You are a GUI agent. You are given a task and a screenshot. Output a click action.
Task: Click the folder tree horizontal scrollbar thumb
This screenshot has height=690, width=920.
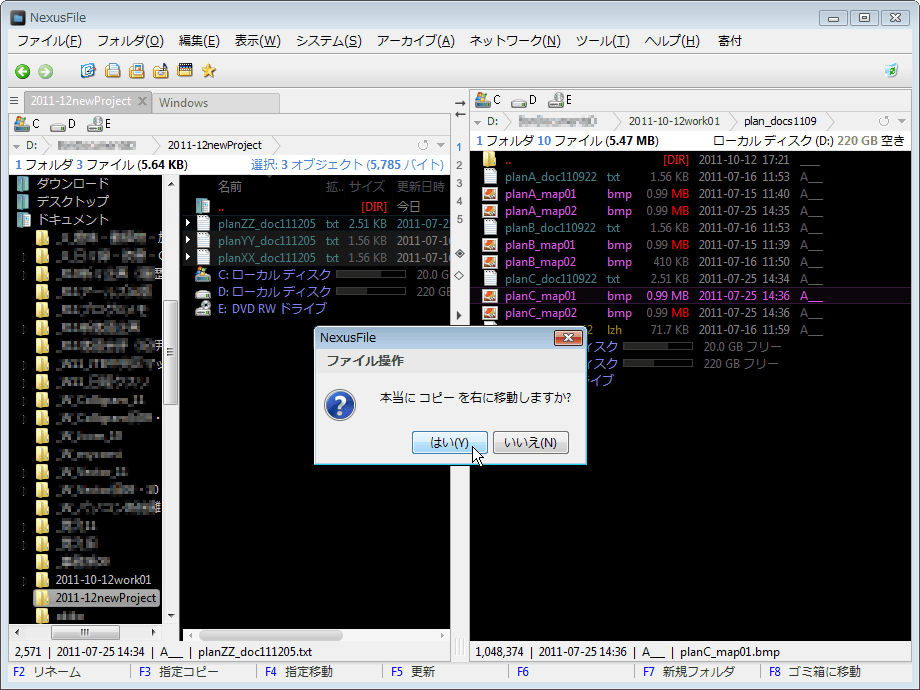[85, 632]
